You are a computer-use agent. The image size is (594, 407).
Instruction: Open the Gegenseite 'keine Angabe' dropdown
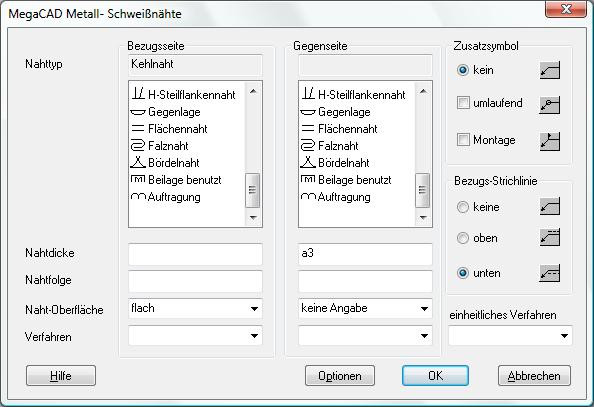pyautogui.click(x=365, y=308)
